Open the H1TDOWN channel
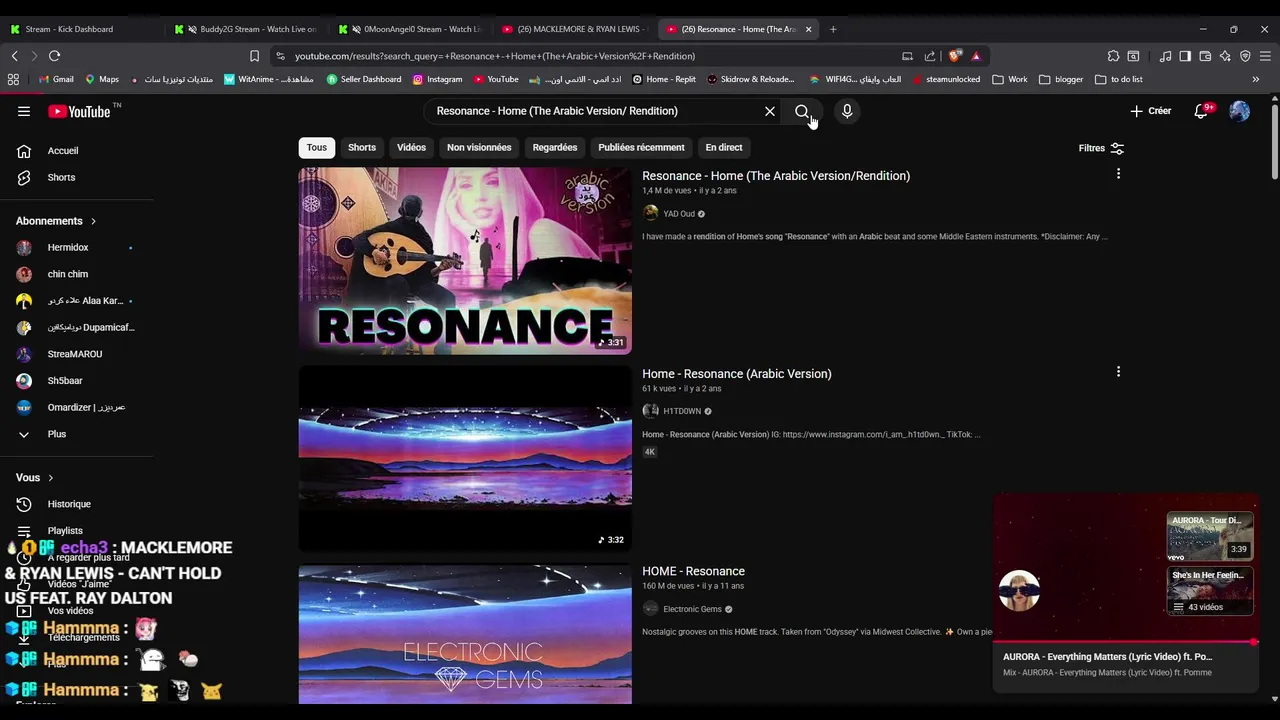 681,411
